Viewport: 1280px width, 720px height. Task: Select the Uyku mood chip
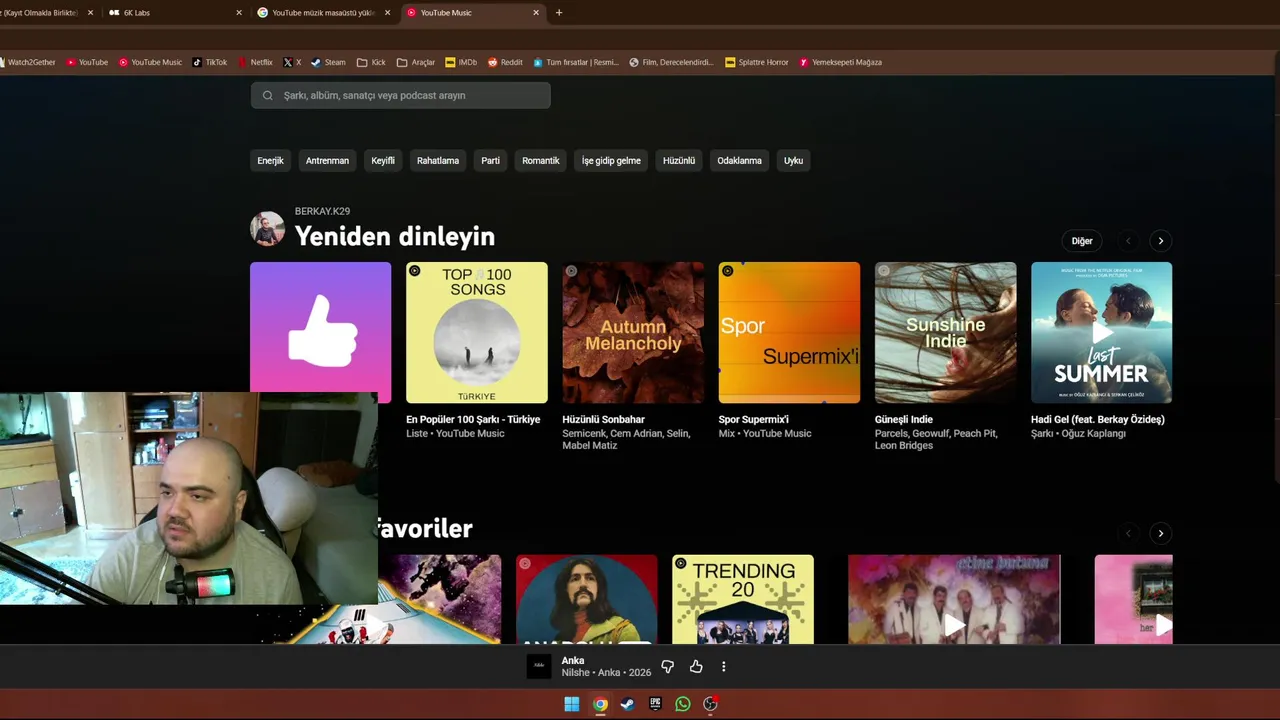(x=793, y=160)
